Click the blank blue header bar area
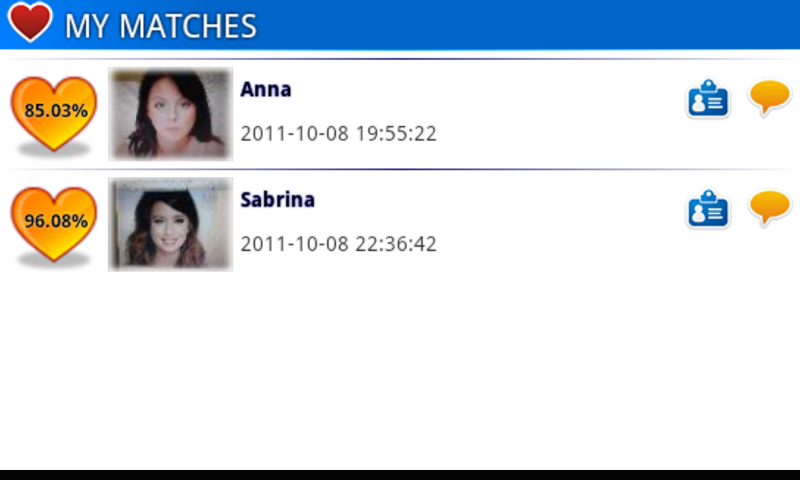This screenshot has height=480, width=800. coord(526,24)
